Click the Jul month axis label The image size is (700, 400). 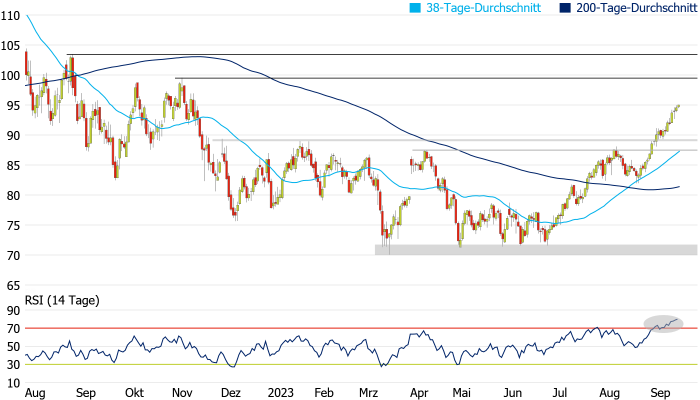click(560, 393)
